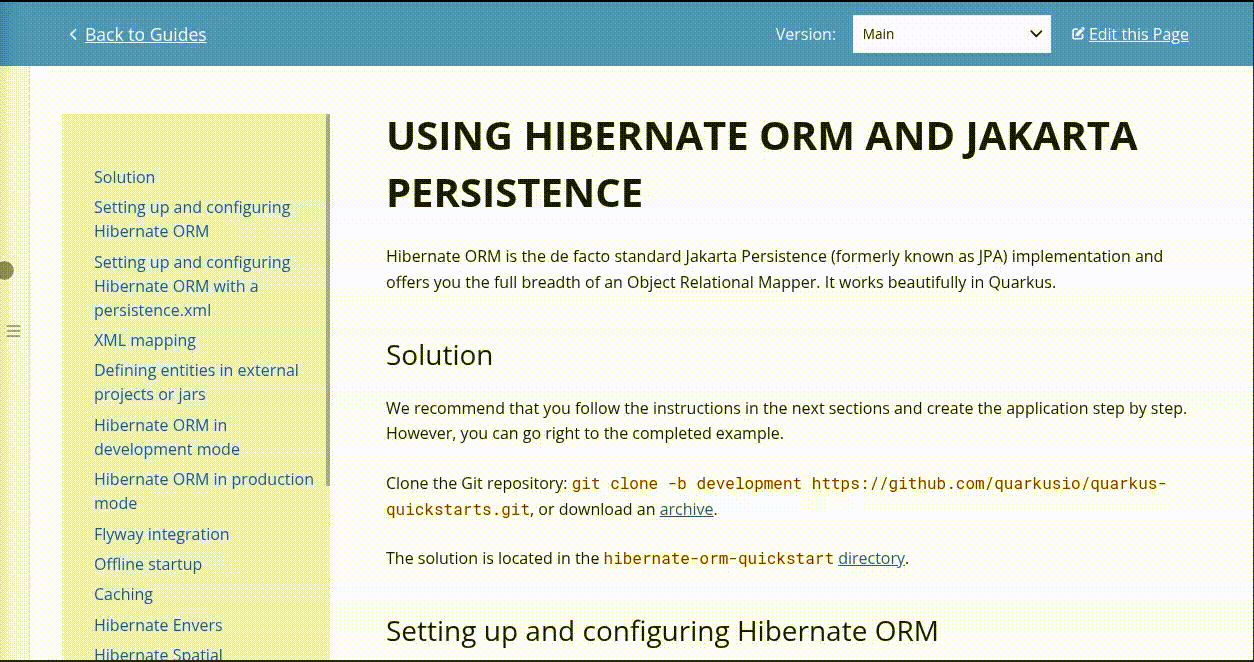Open the hibernate-orm-quickstart directory link

tap(871, 558)
